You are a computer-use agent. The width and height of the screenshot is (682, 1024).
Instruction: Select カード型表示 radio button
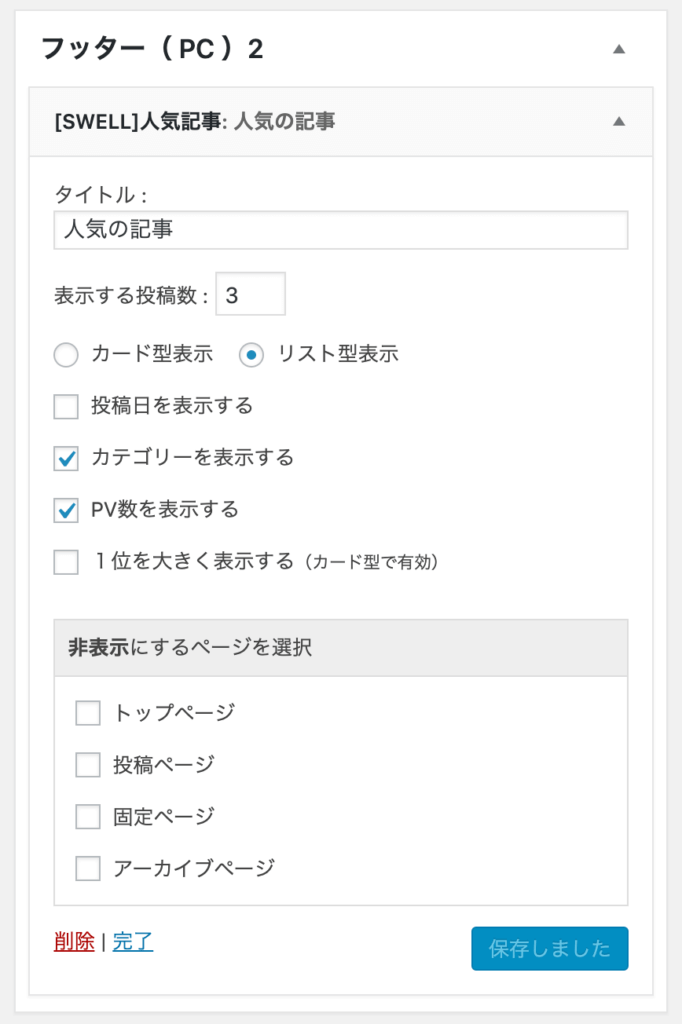click(x=65, y=355)
